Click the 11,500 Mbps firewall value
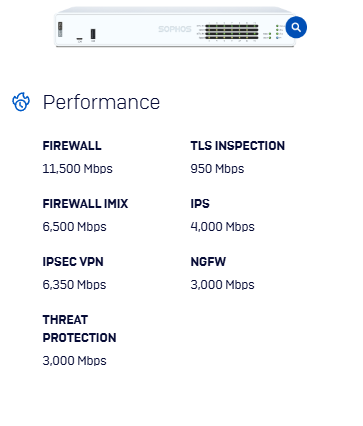 (77, 169)
